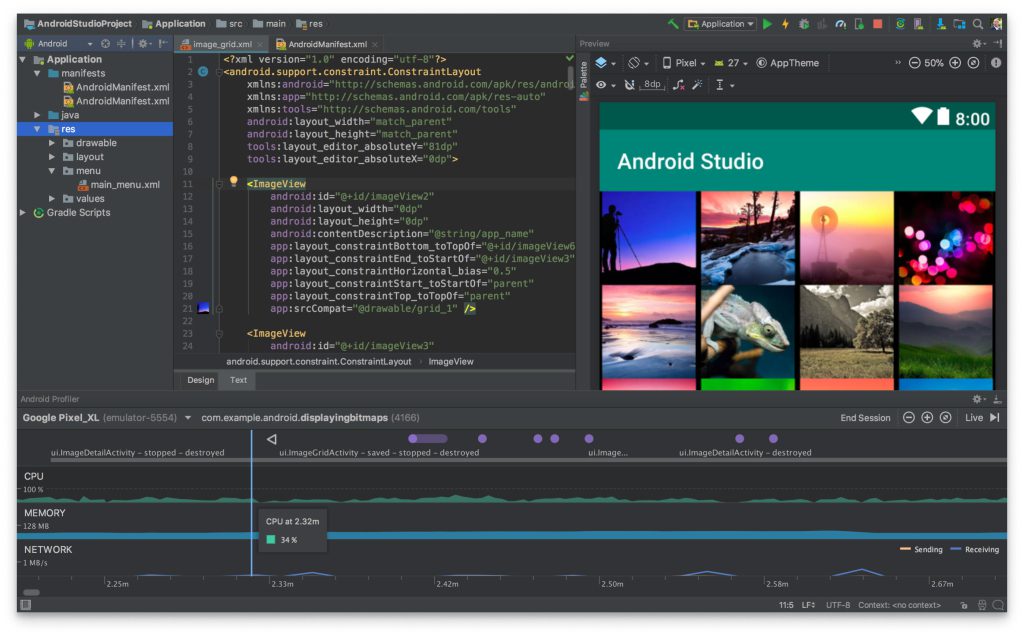Open the Pixel device dropdown in Preview
Screen dimensions: 1024x635
pyautogui.click(x=684, y=63)
